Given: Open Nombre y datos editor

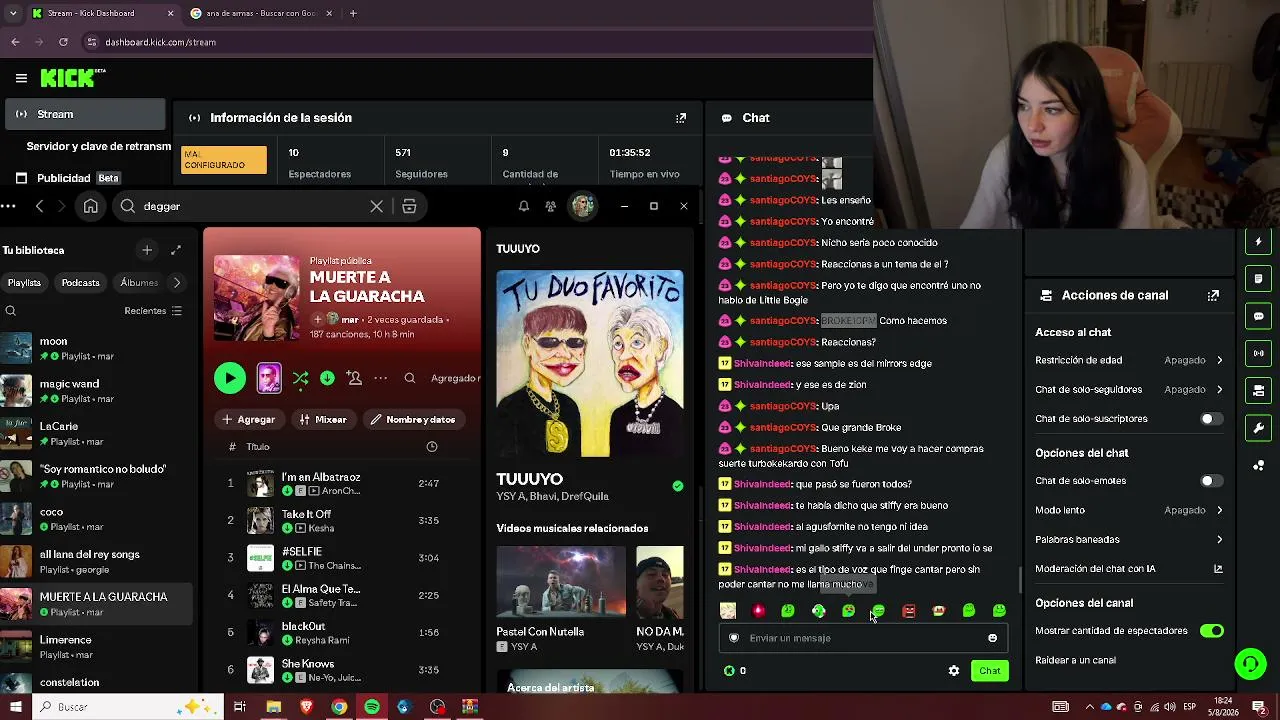Looking at the screenshot, I should click(412, 419).
